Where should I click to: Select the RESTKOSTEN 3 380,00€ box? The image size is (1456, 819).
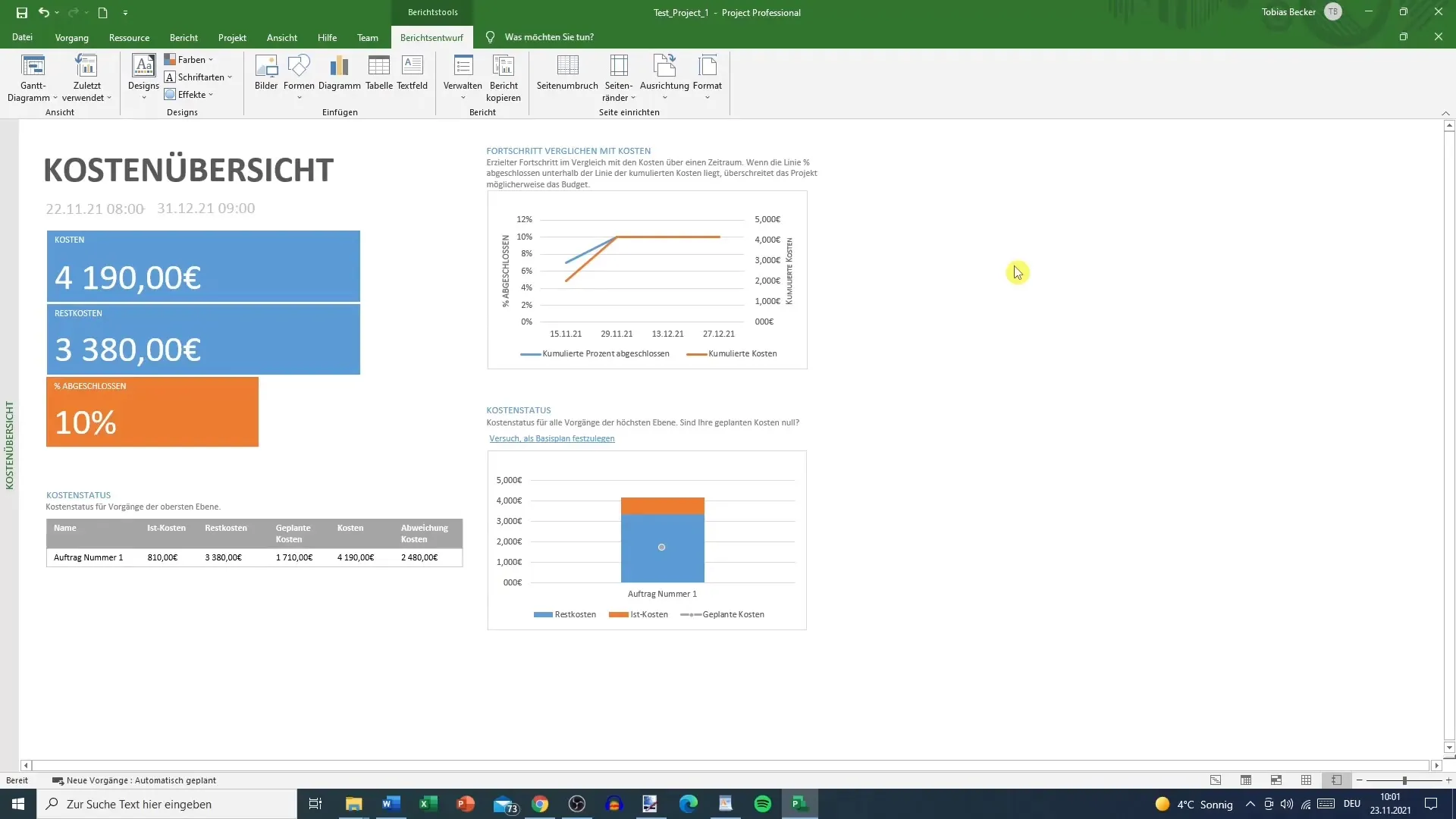tap(203, 339)
